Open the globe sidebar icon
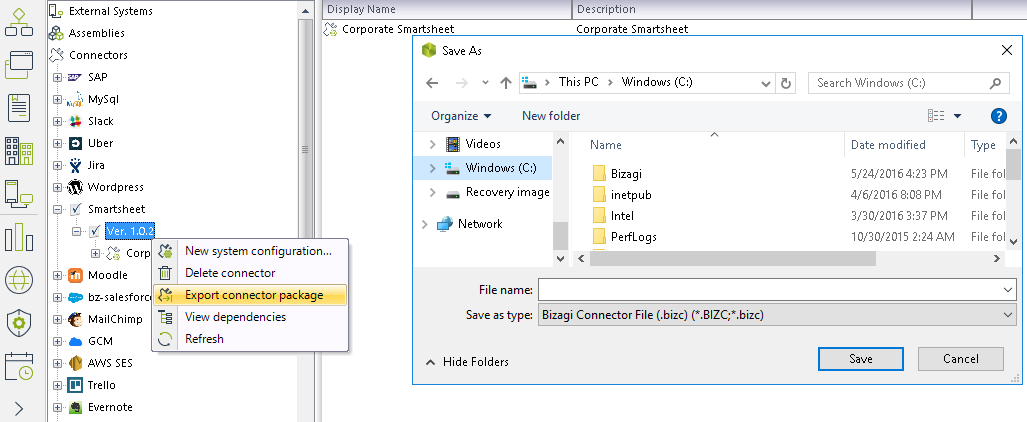Screen dimensions: 1027x422 point(19,280)
